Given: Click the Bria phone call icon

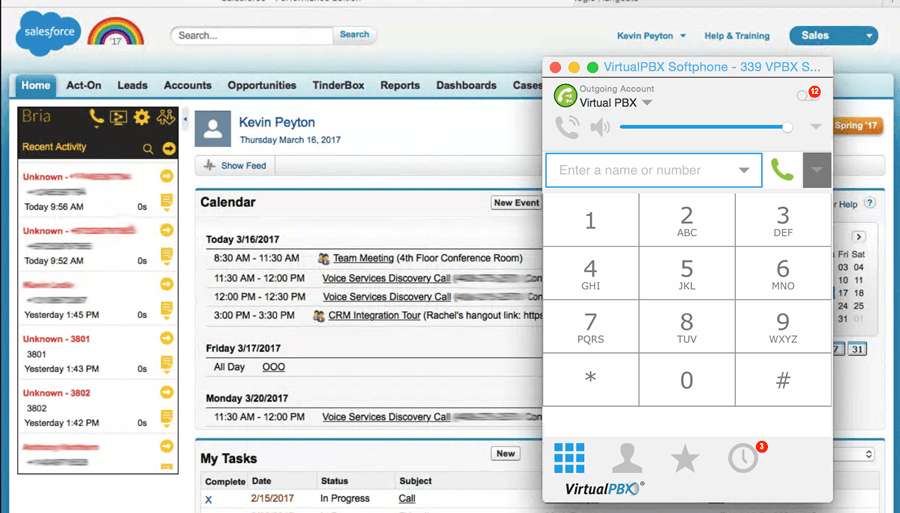Looking at the screenshot, I should [96, 118].
